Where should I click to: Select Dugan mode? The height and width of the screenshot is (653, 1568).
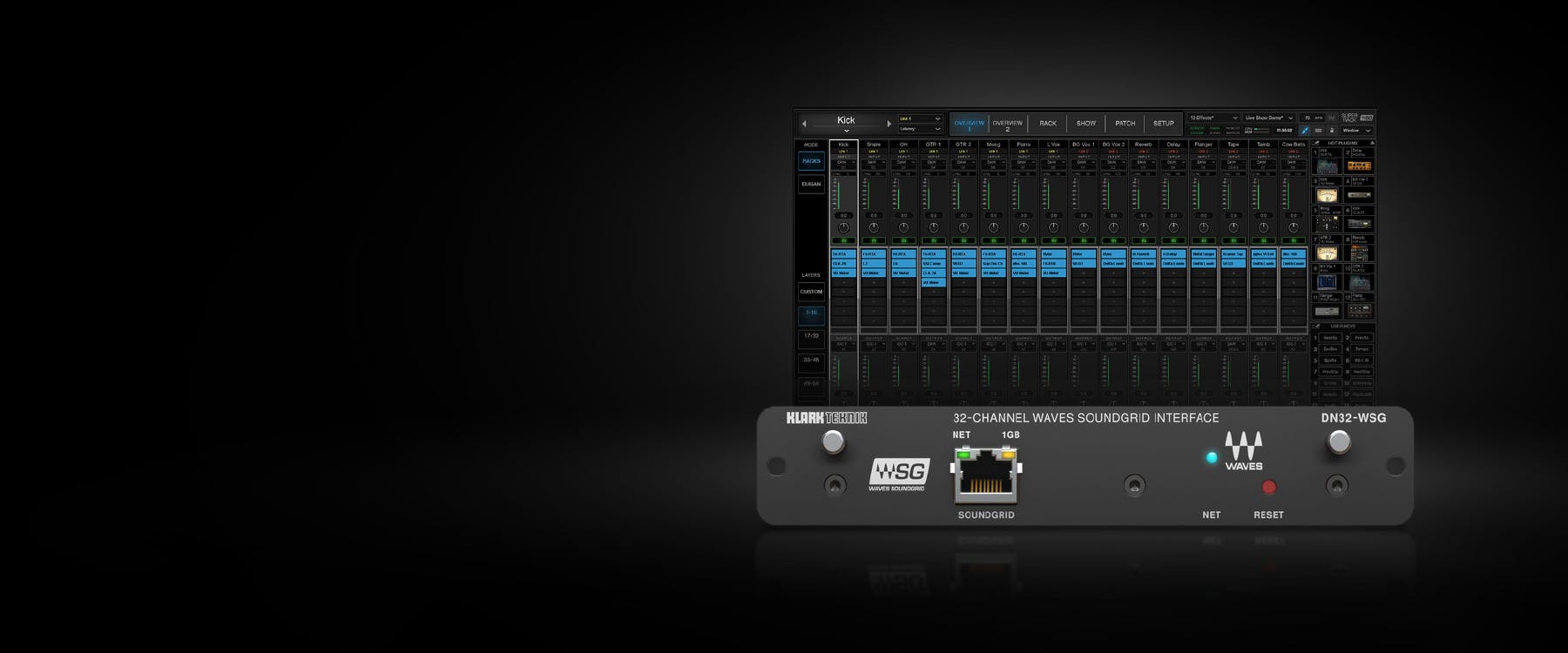(811, 185)
